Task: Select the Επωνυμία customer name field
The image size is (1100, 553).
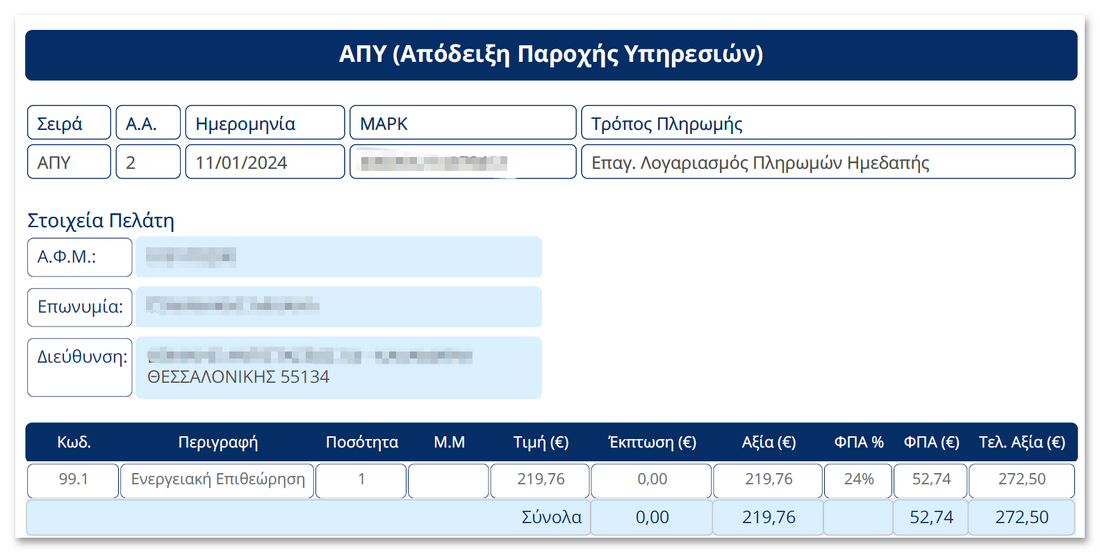Action: click(338, 306)
